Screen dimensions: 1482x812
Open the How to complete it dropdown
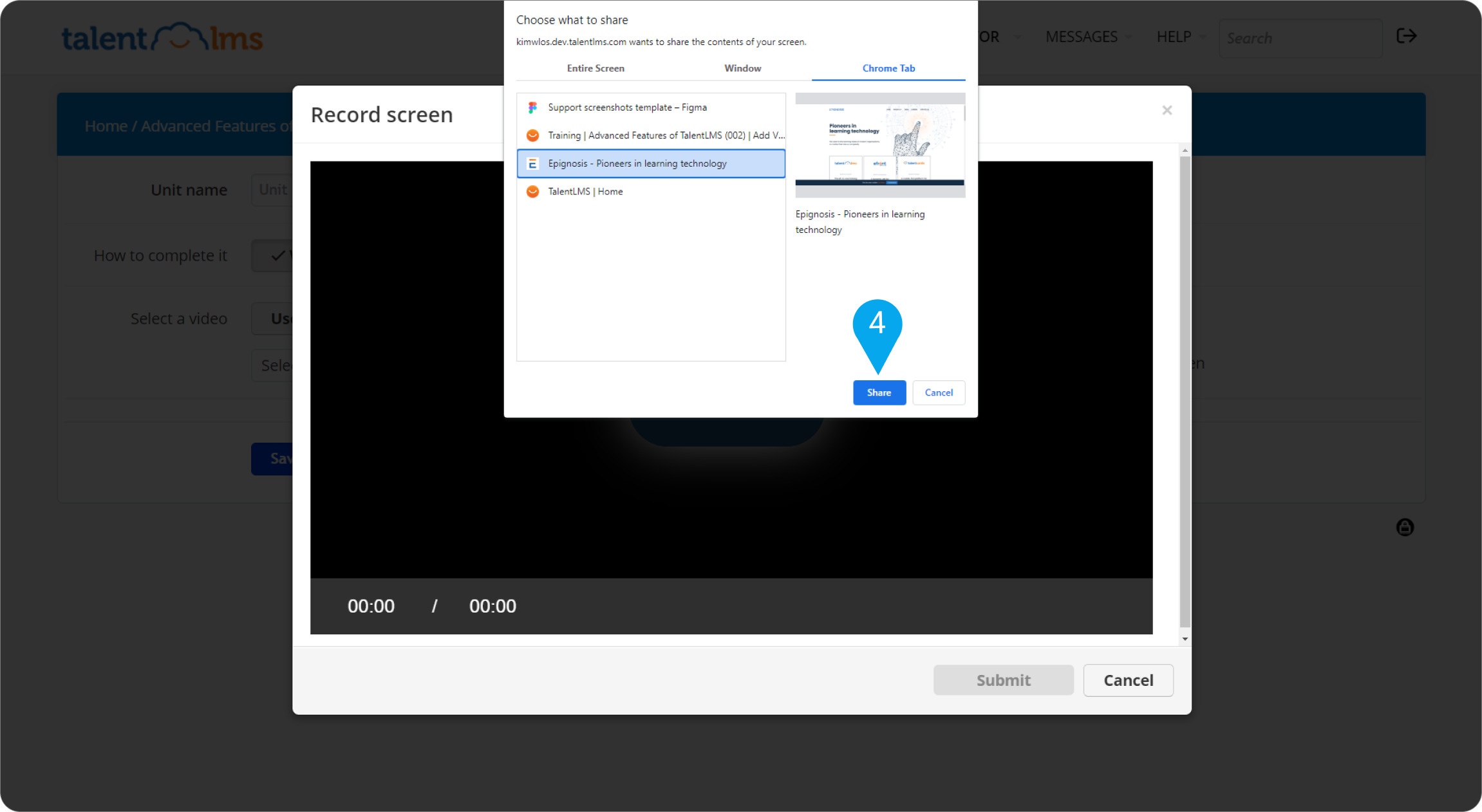(272, 255)
